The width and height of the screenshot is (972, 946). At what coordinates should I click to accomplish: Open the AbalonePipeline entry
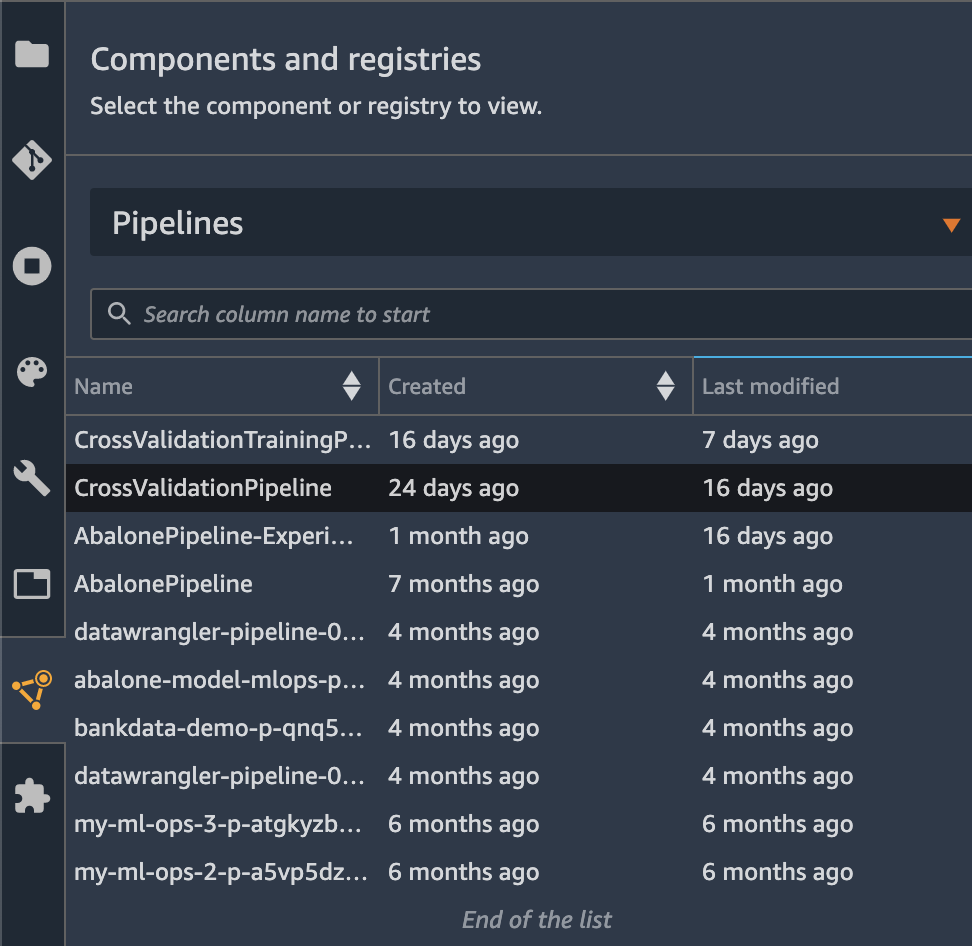[163, 584]
